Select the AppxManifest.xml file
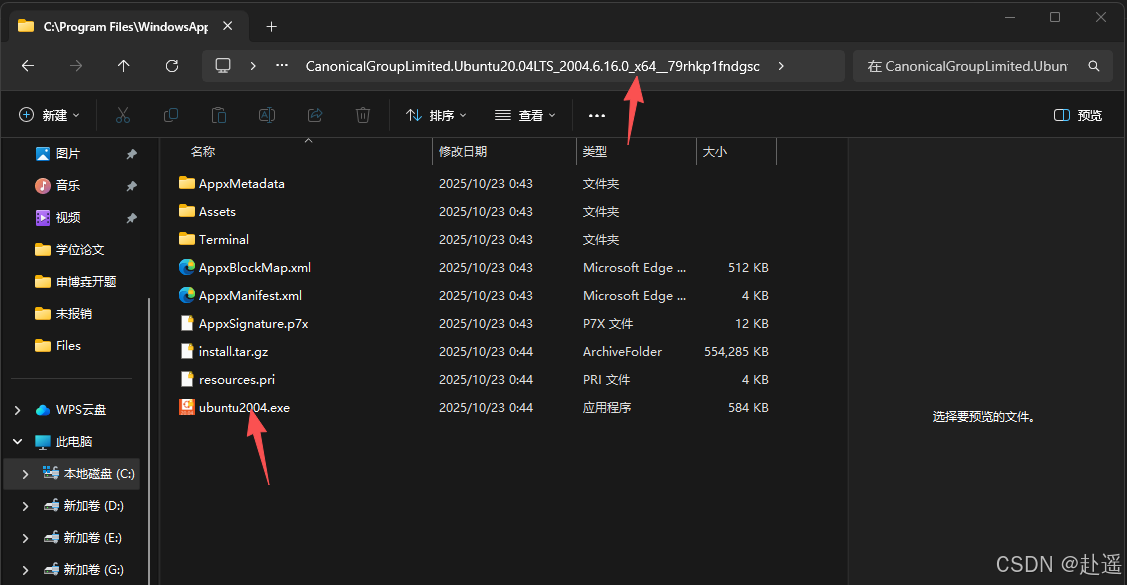The image size is (1127, 585). click(250, 295)
